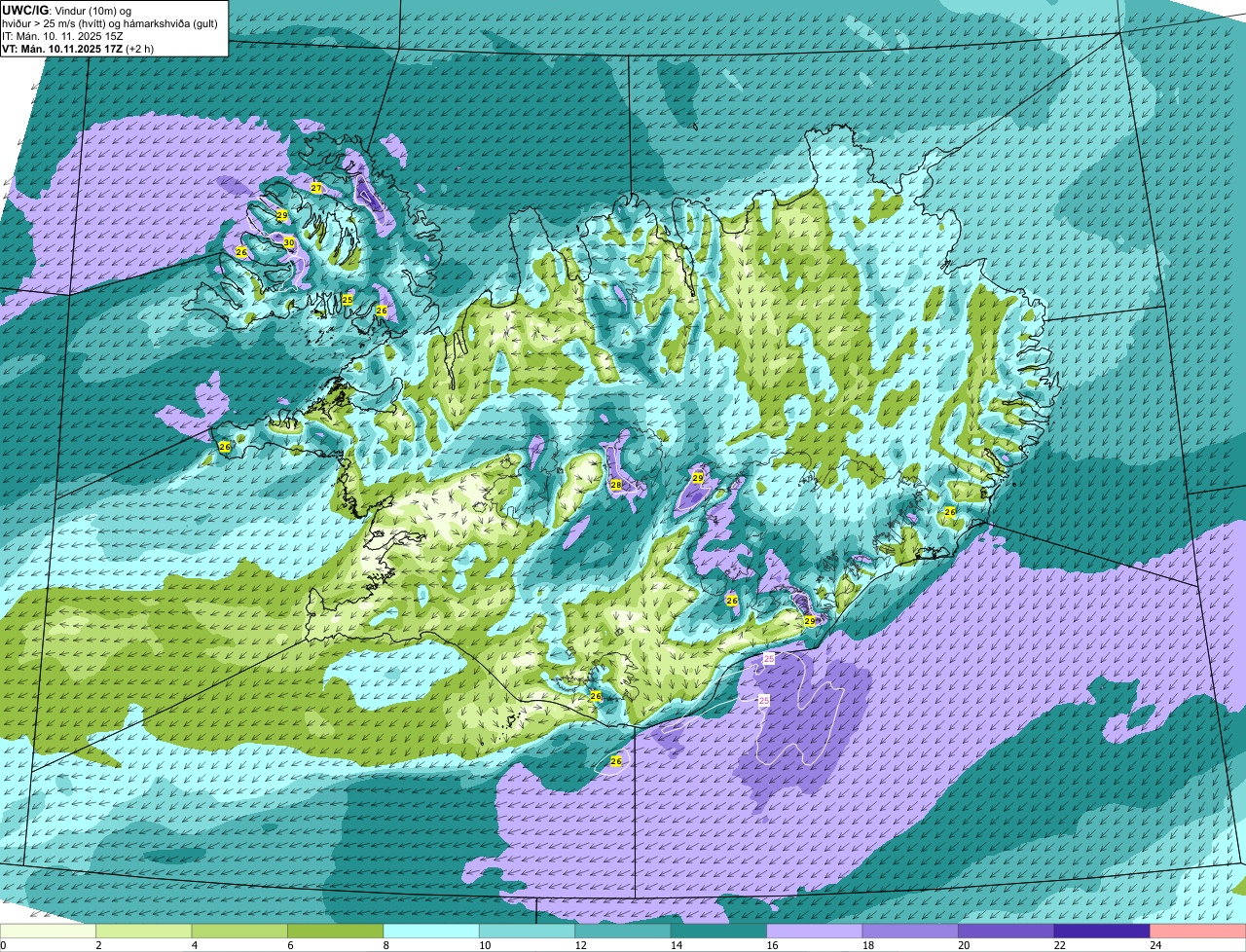Click the 'UWC/IG' title text
This screenshot has height=952, width=1246.
pyautogui.click(x=23, y=11)
